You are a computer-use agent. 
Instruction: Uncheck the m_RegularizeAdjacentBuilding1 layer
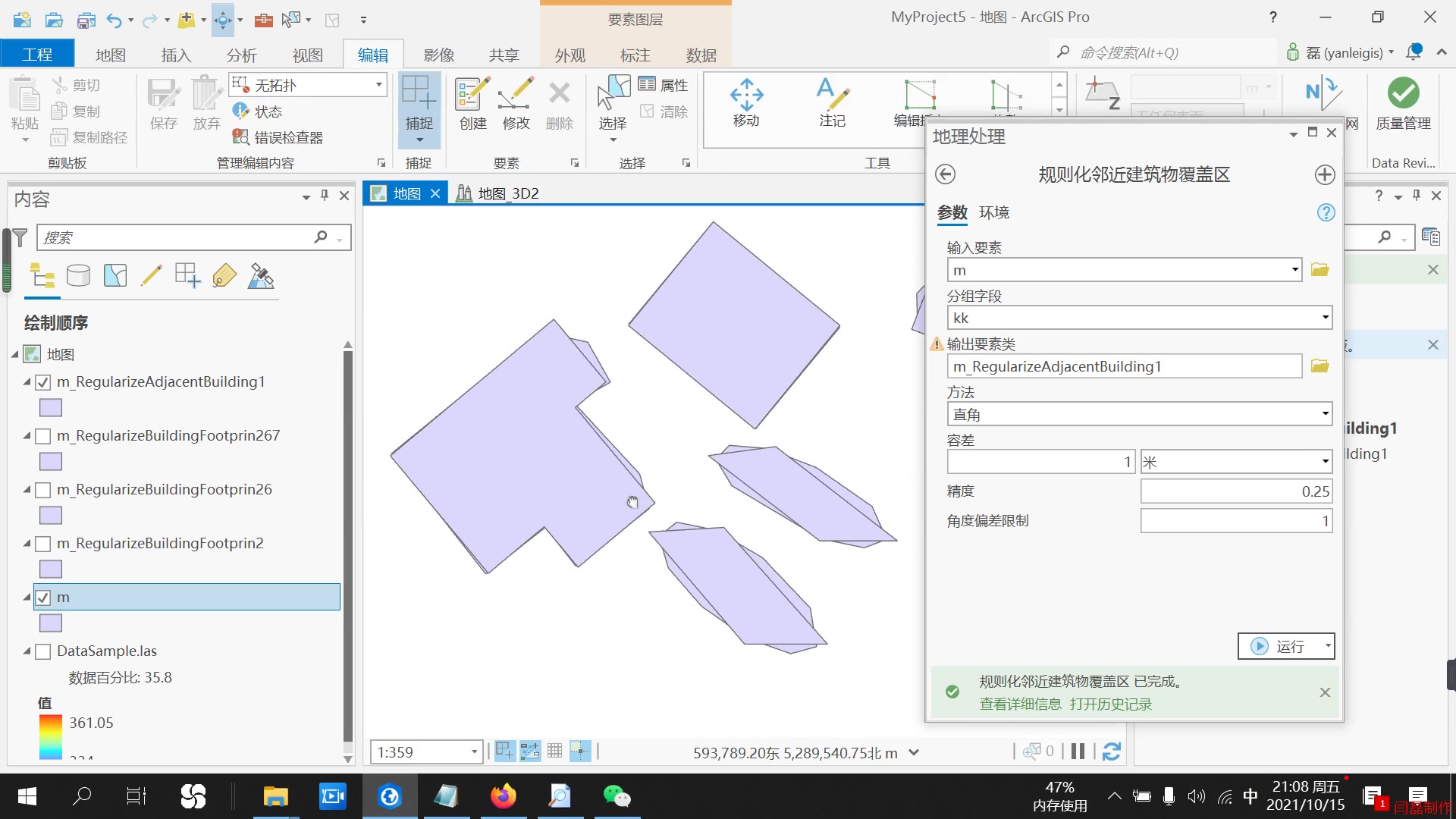click(x=43, y=382)
